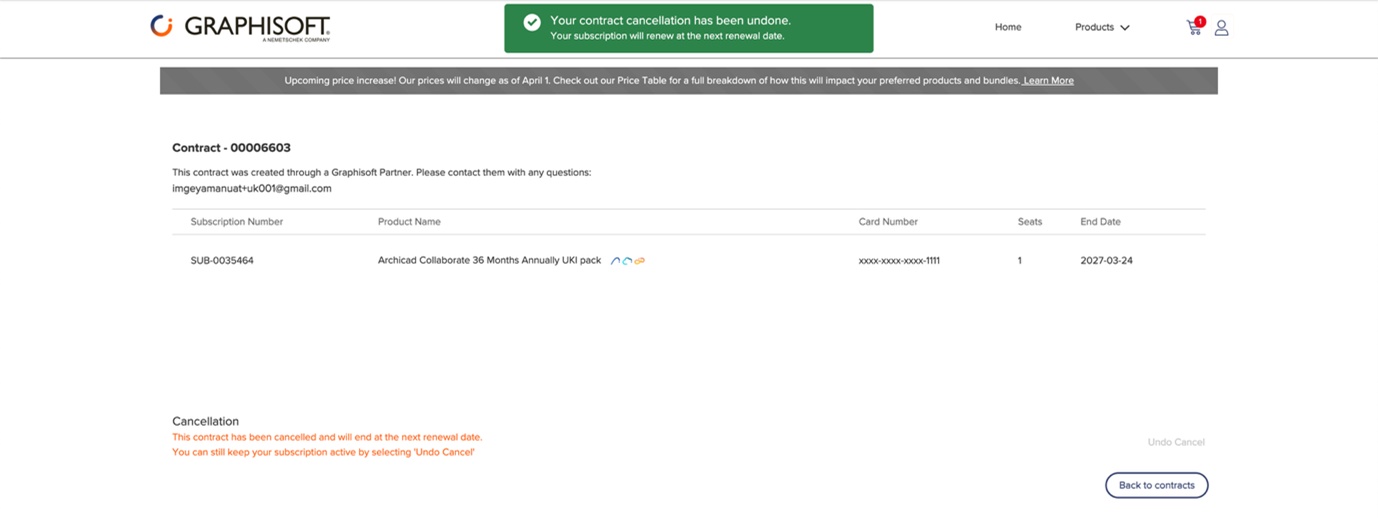1378x518 pixels.
Task: Click the red cart item count badge
Action: 1200,21
